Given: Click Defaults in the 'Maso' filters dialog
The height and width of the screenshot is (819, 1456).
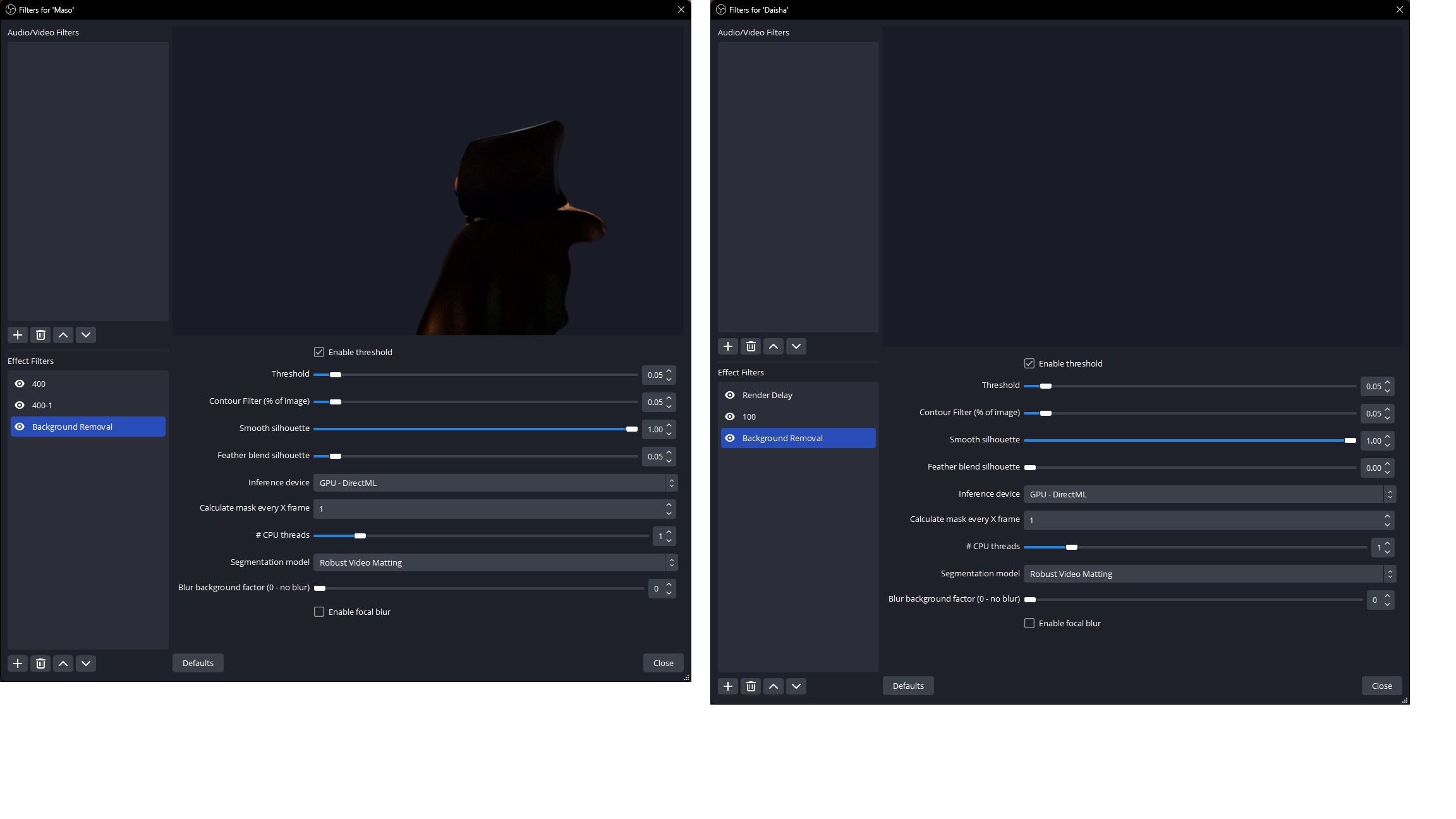Looking at the screenshot, I should (198, 663).
